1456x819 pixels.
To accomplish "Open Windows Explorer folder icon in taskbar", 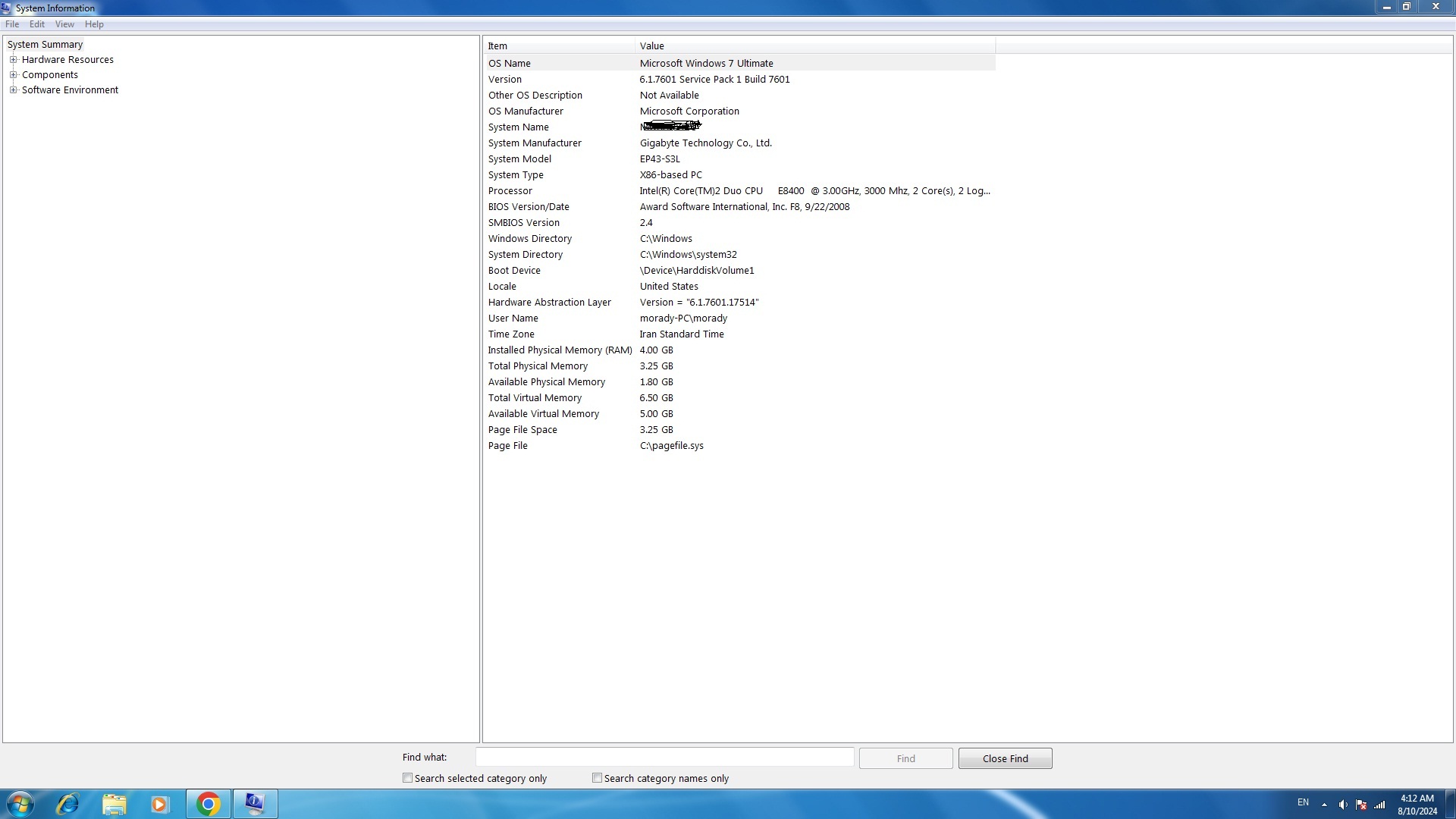I will click(x=115, y=804).
